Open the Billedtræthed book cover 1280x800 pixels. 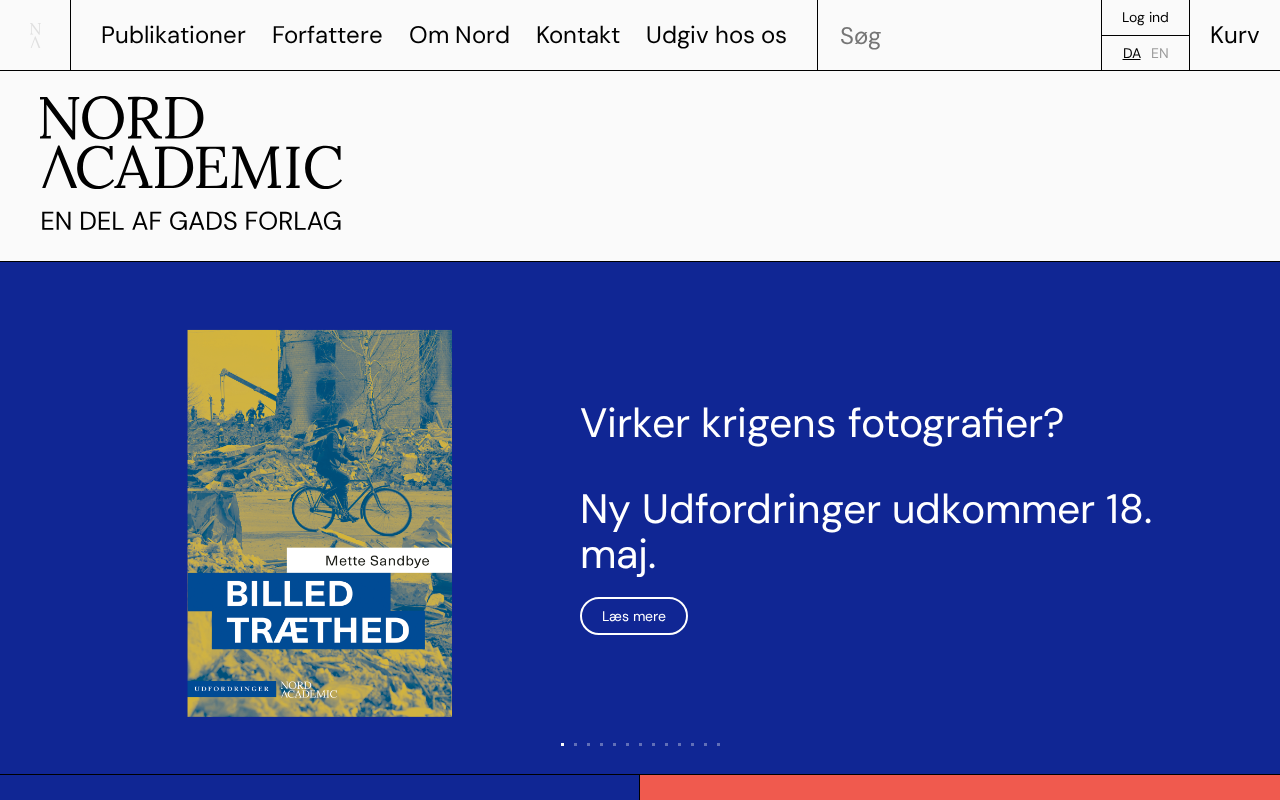pyautogui.click(x=319, y=523)
